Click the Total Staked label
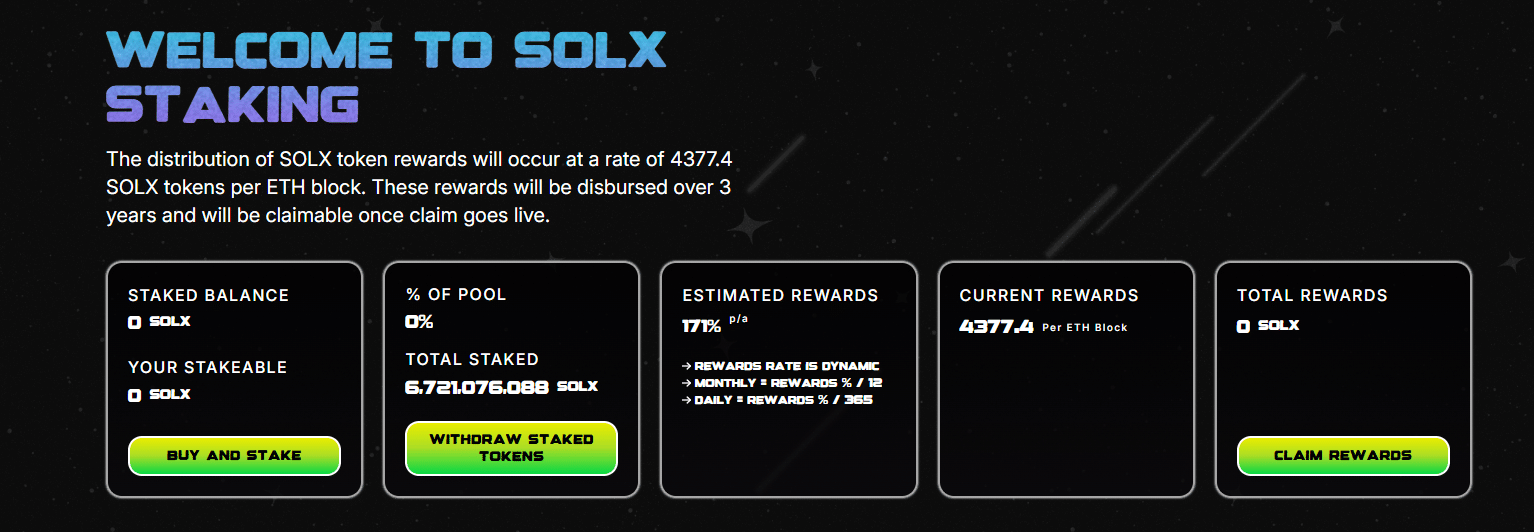This screenshot has width=1534, height=532. pos(472,359)
